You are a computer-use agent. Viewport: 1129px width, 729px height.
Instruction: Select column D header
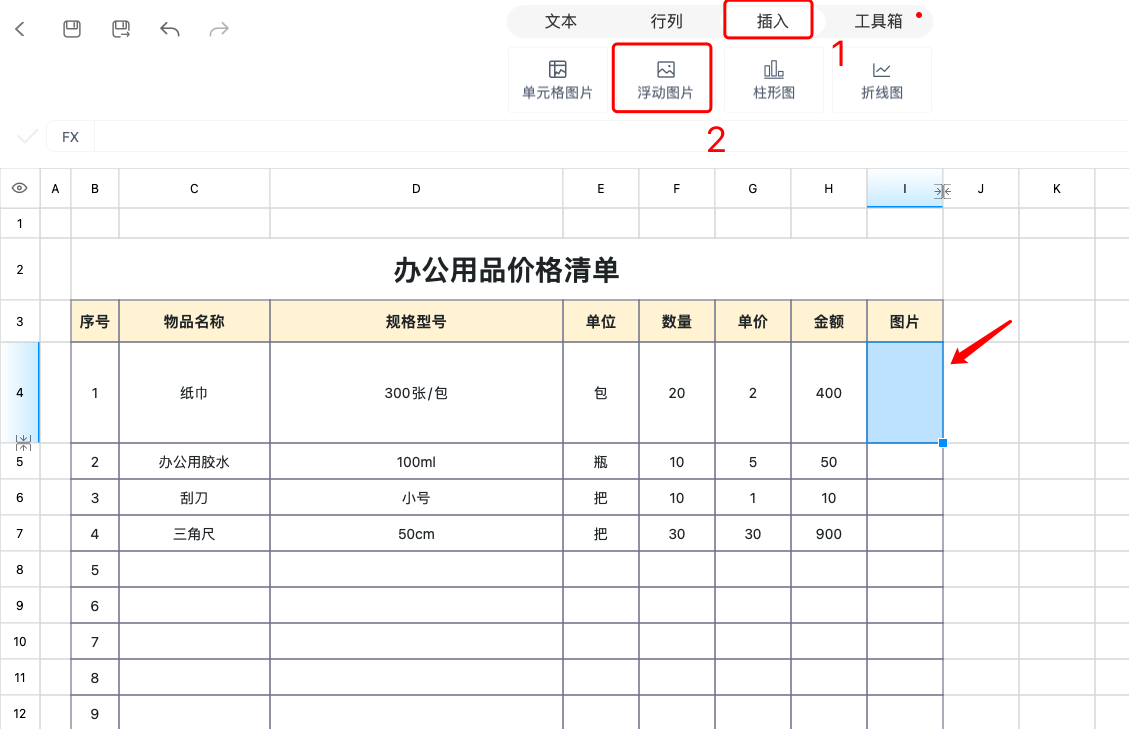(x=416, y=189)
